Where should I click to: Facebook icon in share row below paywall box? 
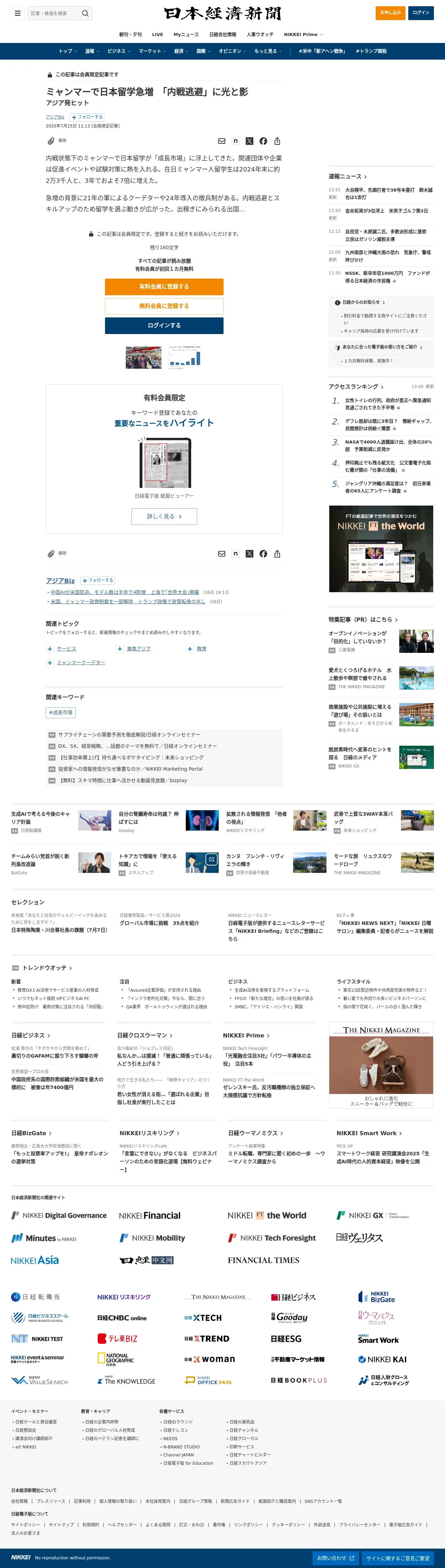pyautogui.click(x=263, y=554)
